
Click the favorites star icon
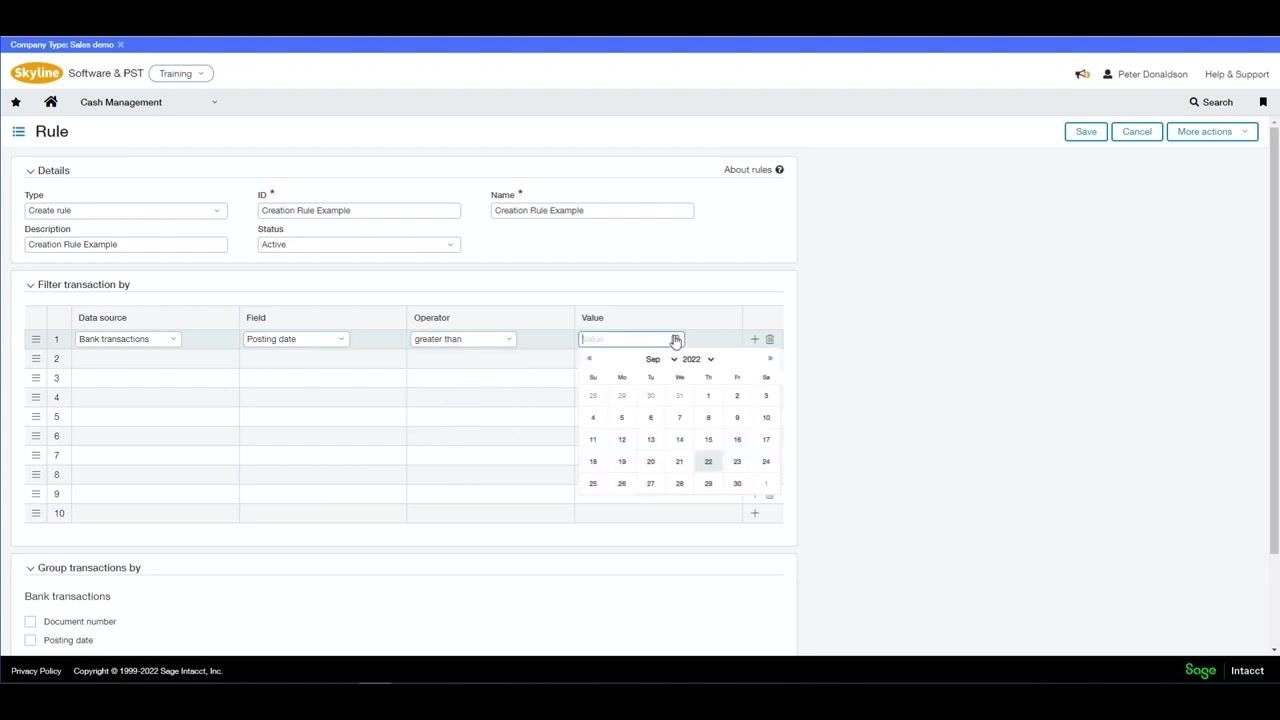pos(16,102)
